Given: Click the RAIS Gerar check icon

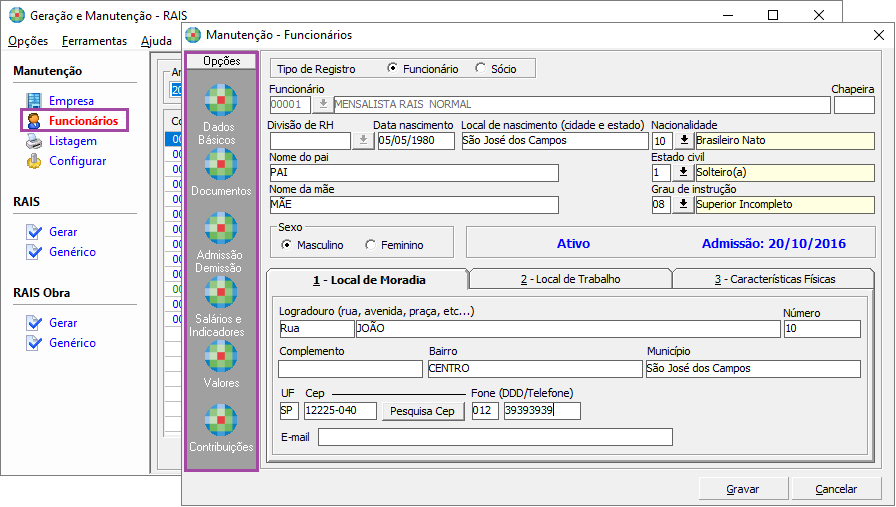Looking at the screenshot, I should (x=34, y=231).
